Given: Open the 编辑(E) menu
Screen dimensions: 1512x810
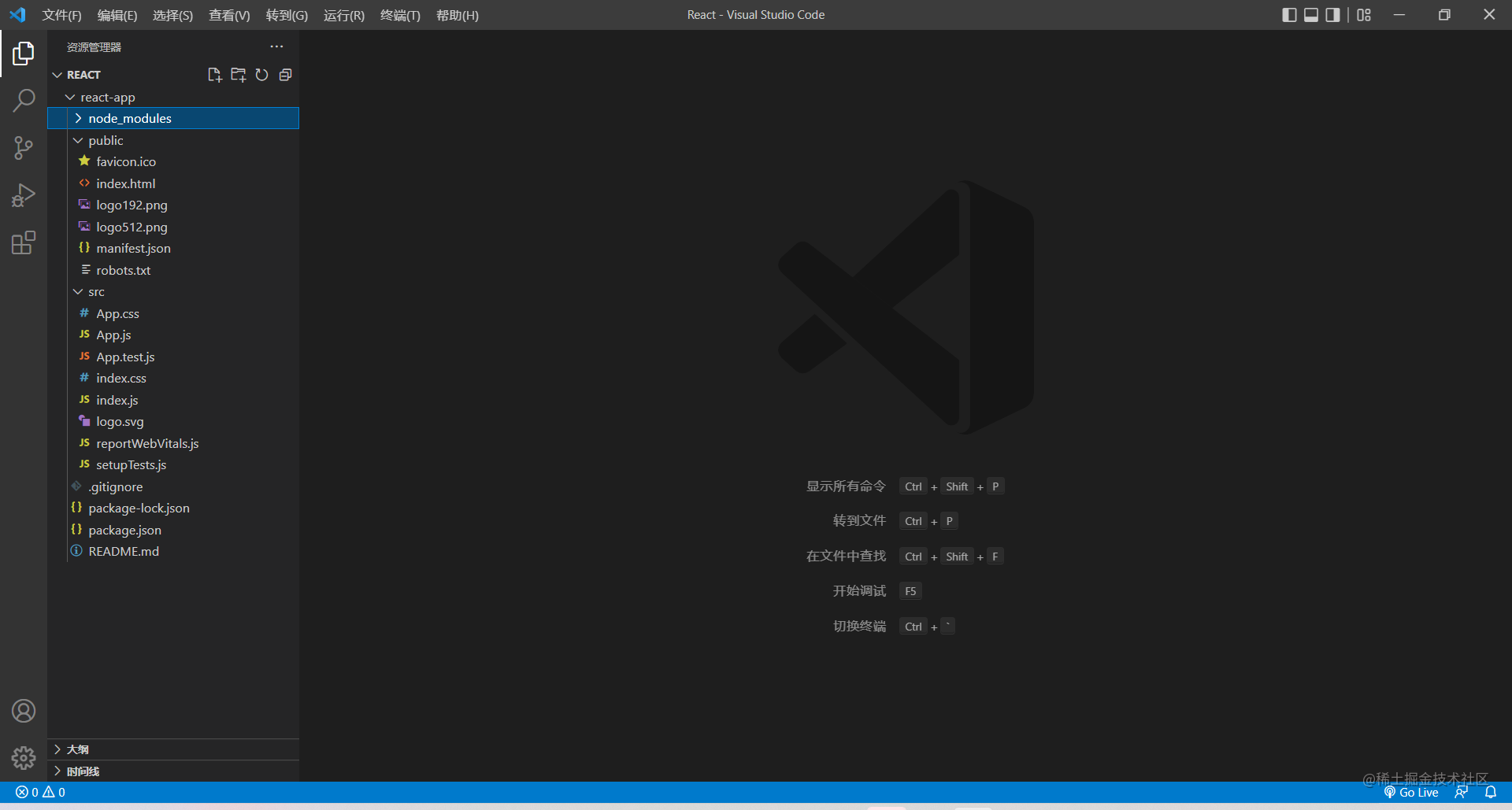Looking at the screenshot, I should coord(117,15).
